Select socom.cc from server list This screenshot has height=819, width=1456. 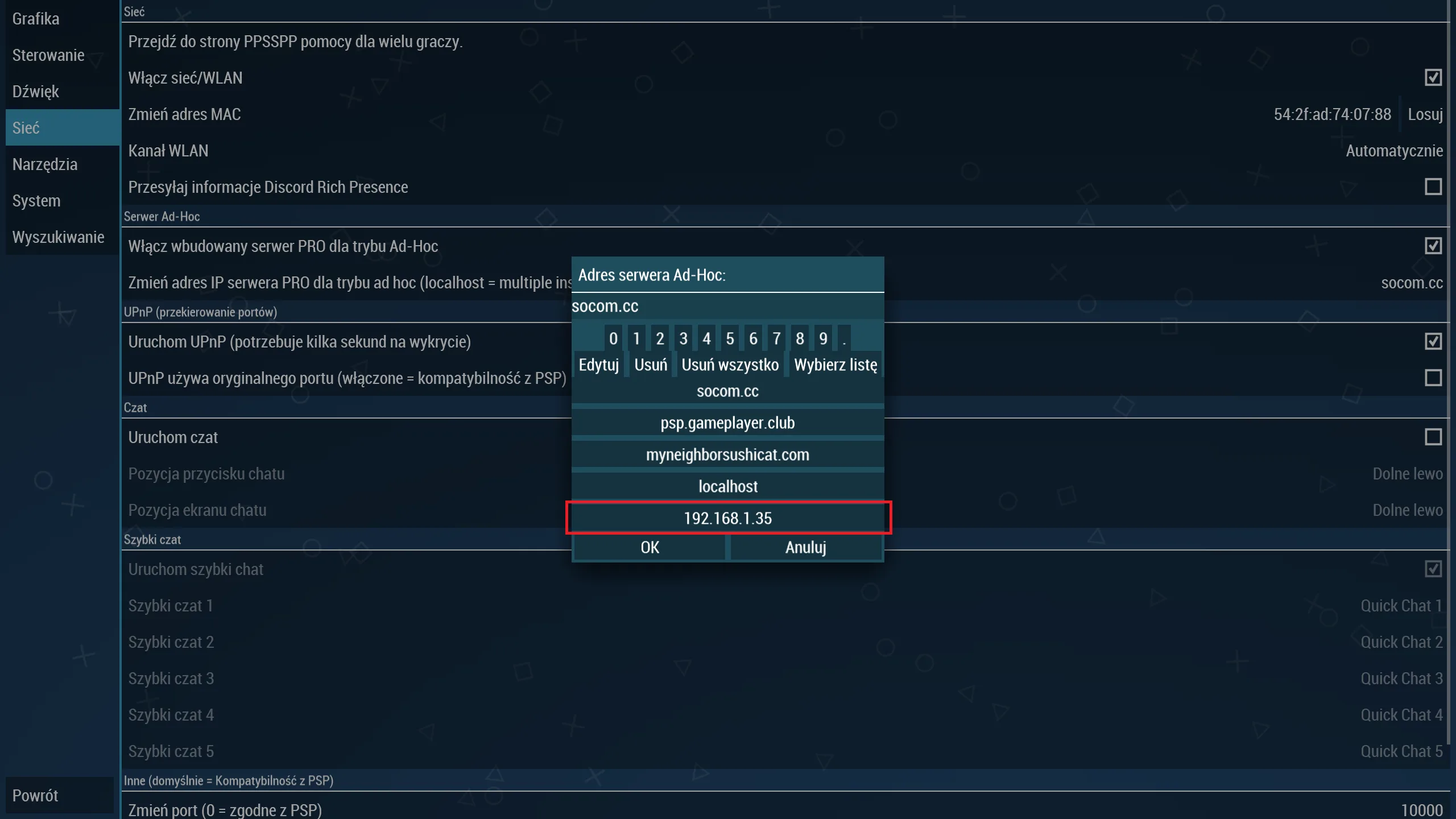[x=727, y=390]
